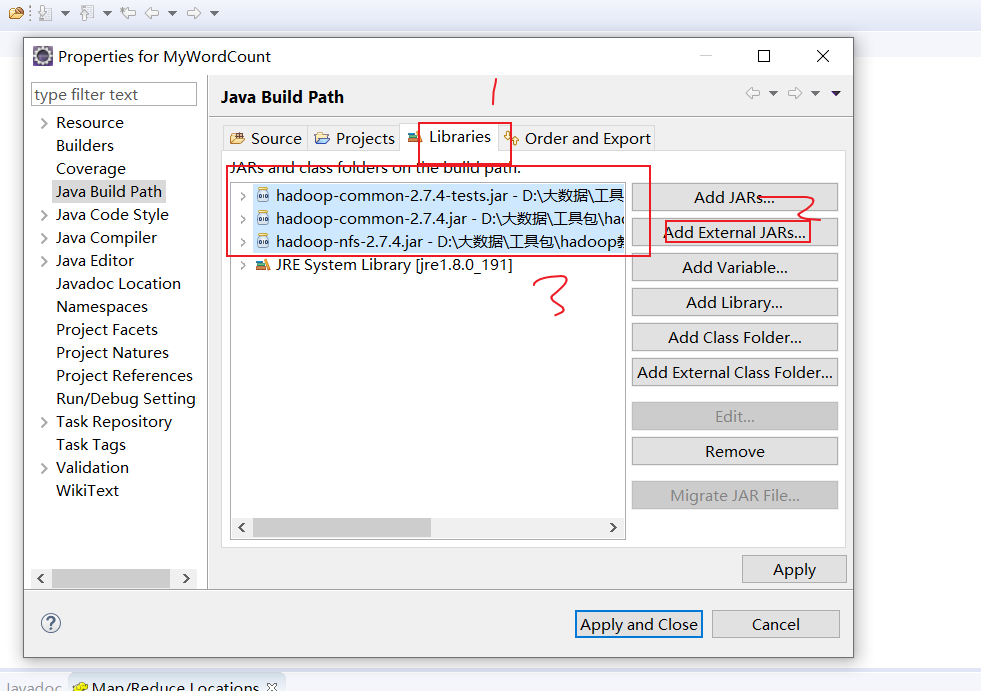981x691 pixels.
Task: Select Coverage in the category tree
Action: click(91, 169)
